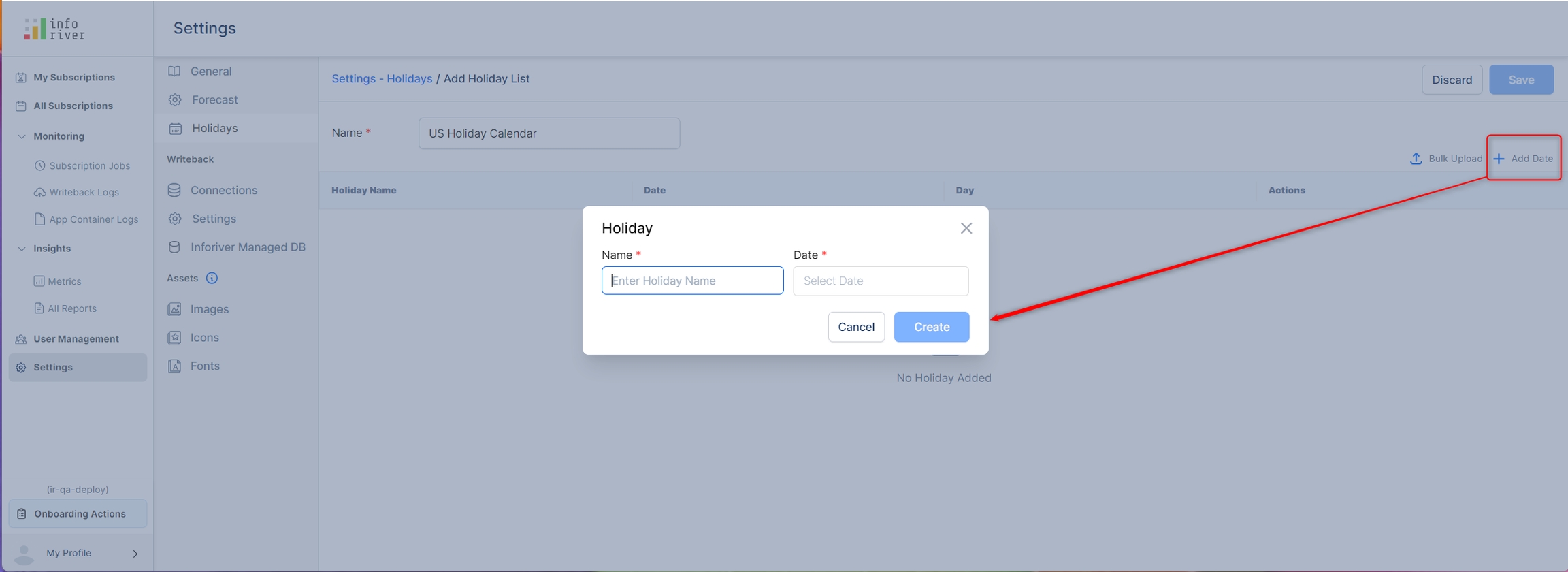Click the Fonts asset icon
The height and width of the screenshot is (572, 1568).
tap(174, 366)
